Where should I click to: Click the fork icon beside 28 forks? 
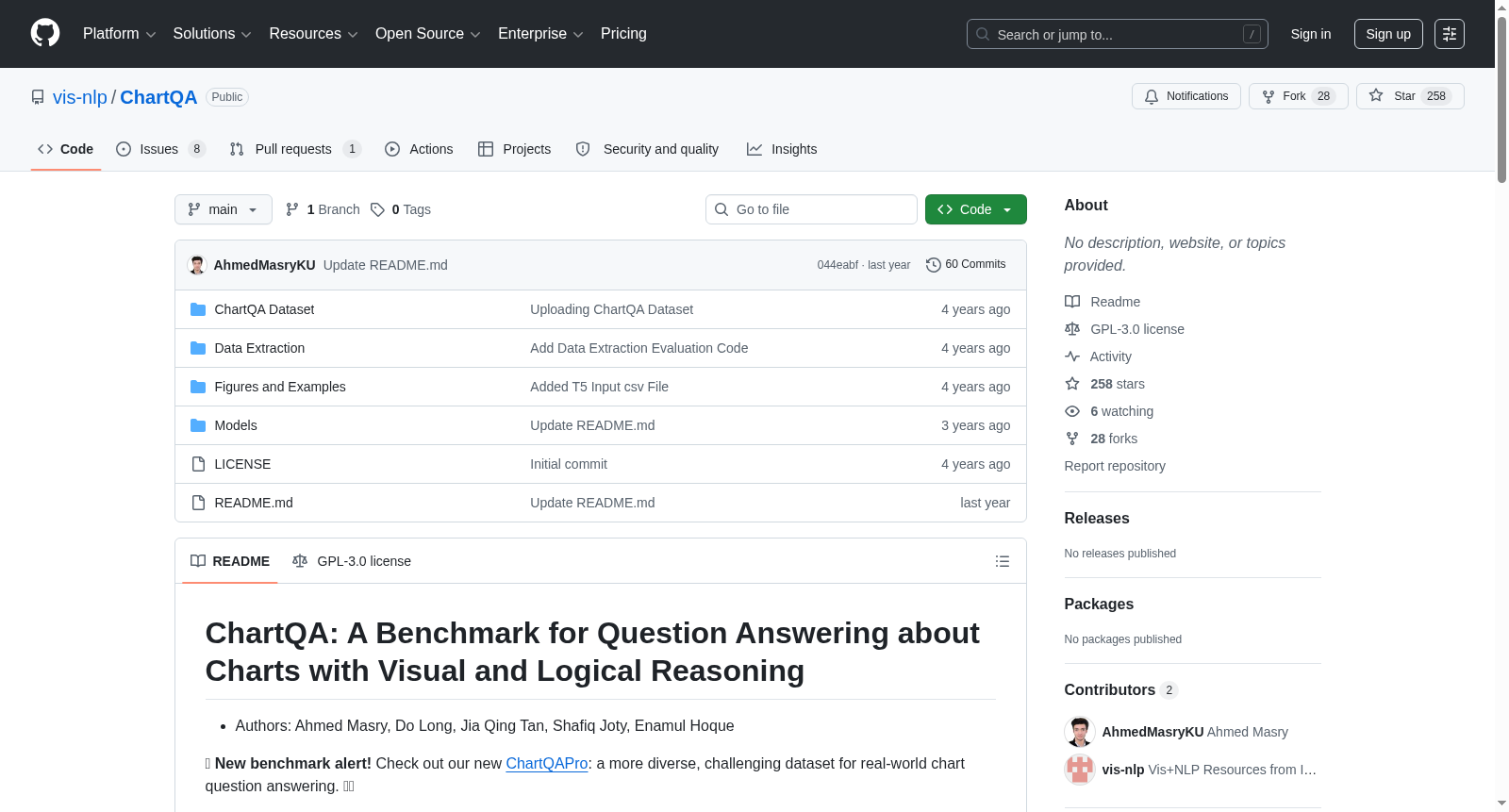point(1072,439)
